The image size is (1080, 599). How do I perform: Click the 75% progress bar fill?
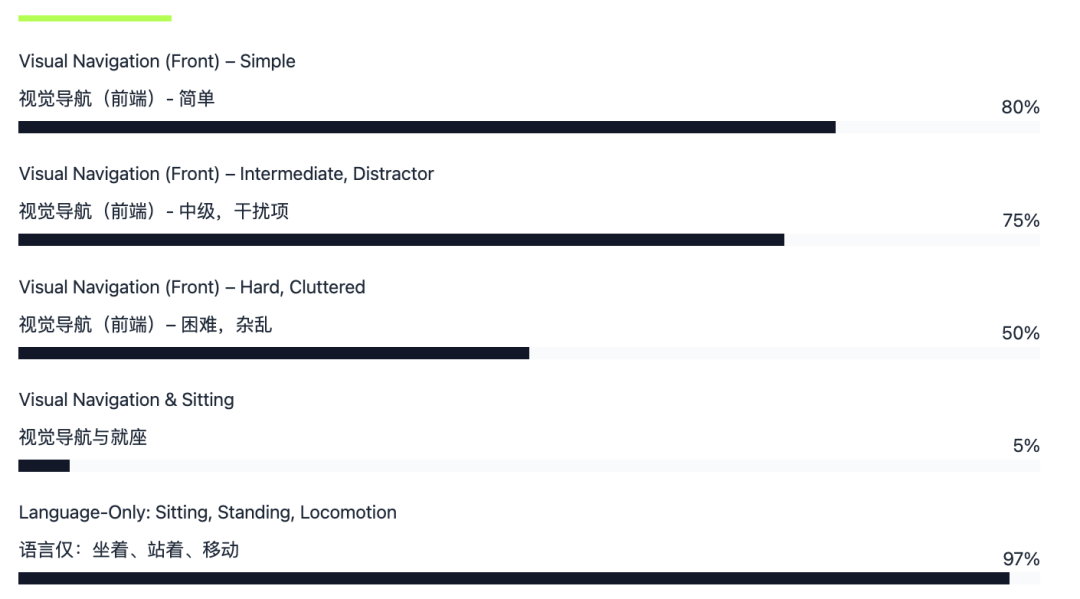pos(401,240)
